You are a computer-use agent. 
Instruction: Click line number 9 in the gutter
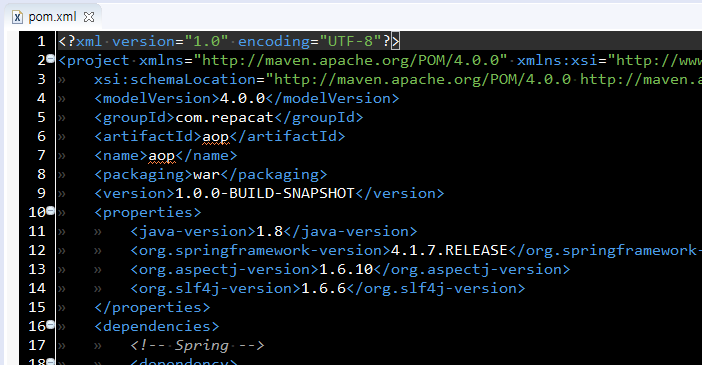tap(41, 193)
